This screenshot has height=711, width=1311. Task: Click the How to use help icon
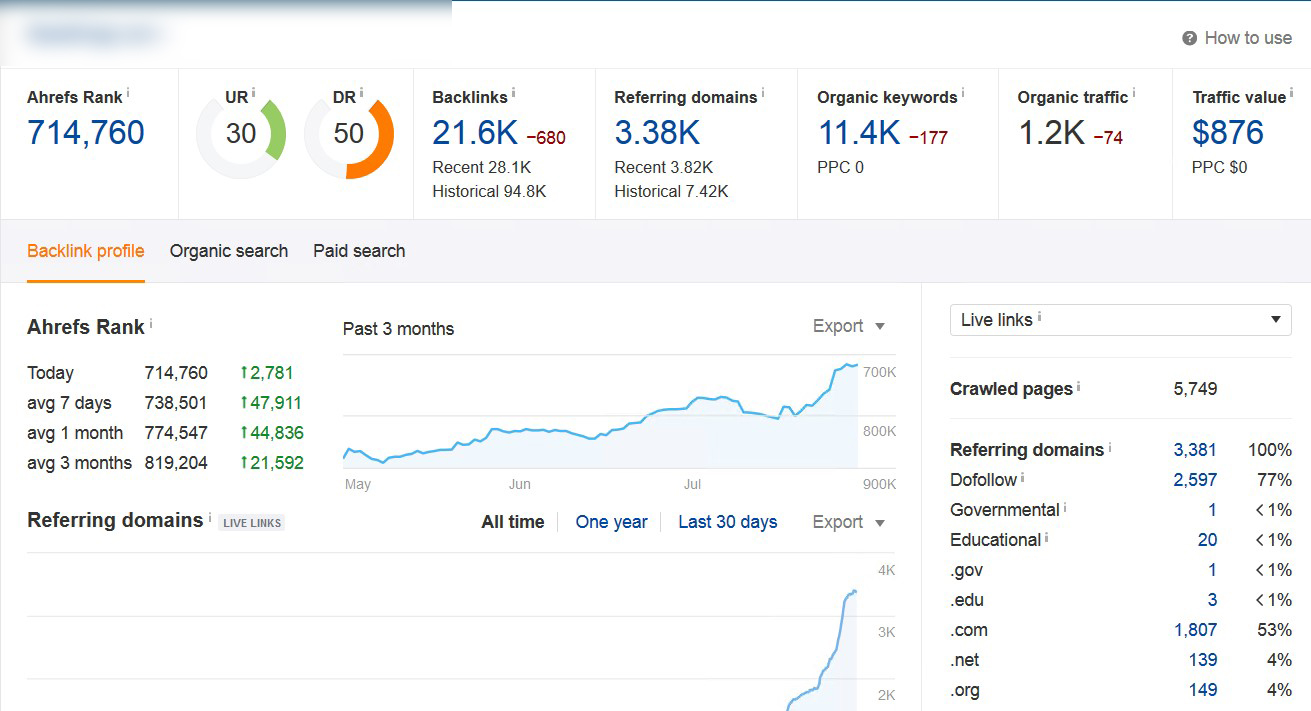[x=1189, y=38]
